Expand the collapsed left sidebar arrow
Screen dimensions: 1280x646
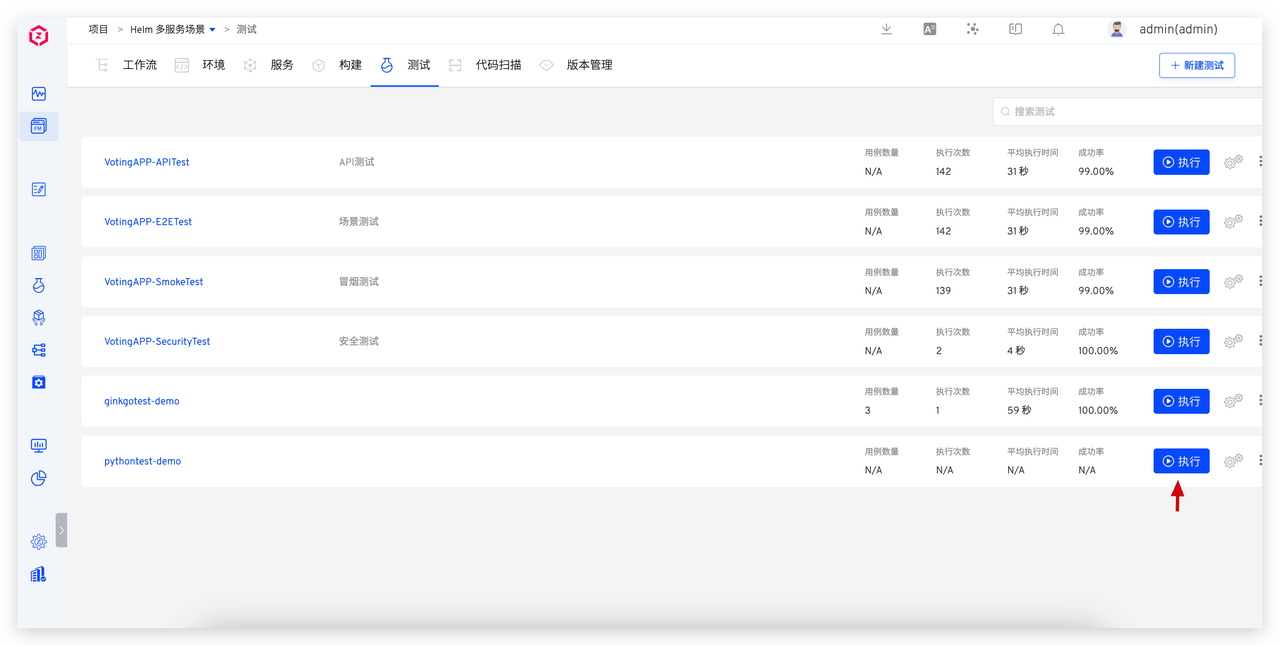click(x=61, y=530)
